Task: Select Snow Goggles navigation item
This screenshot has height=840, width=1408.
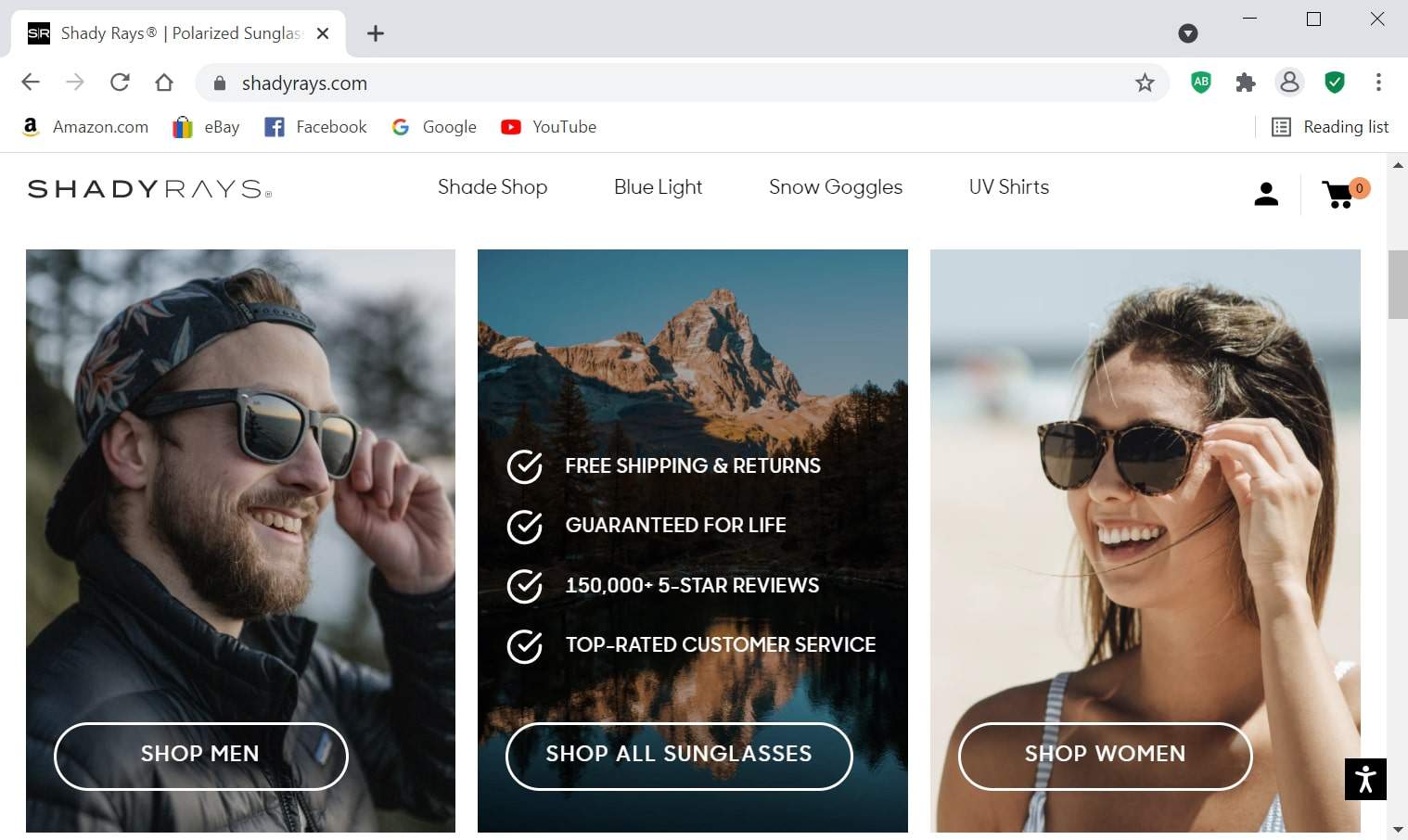Action: [x=835, y=187]
